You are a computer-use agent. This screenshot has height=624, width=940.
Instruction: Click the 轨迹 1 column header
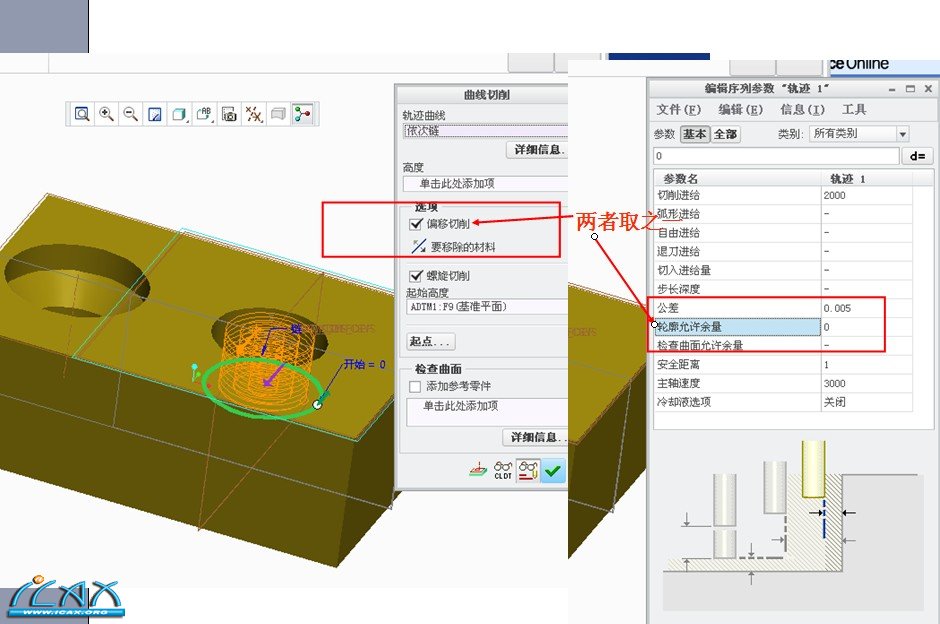(x=867, y=178)
